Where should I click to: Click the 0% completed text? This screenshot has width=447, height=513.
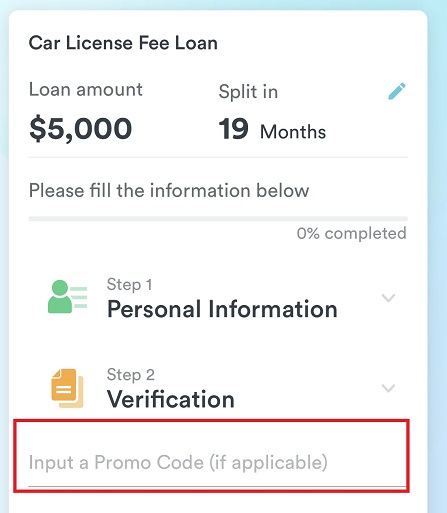(352, 233)
